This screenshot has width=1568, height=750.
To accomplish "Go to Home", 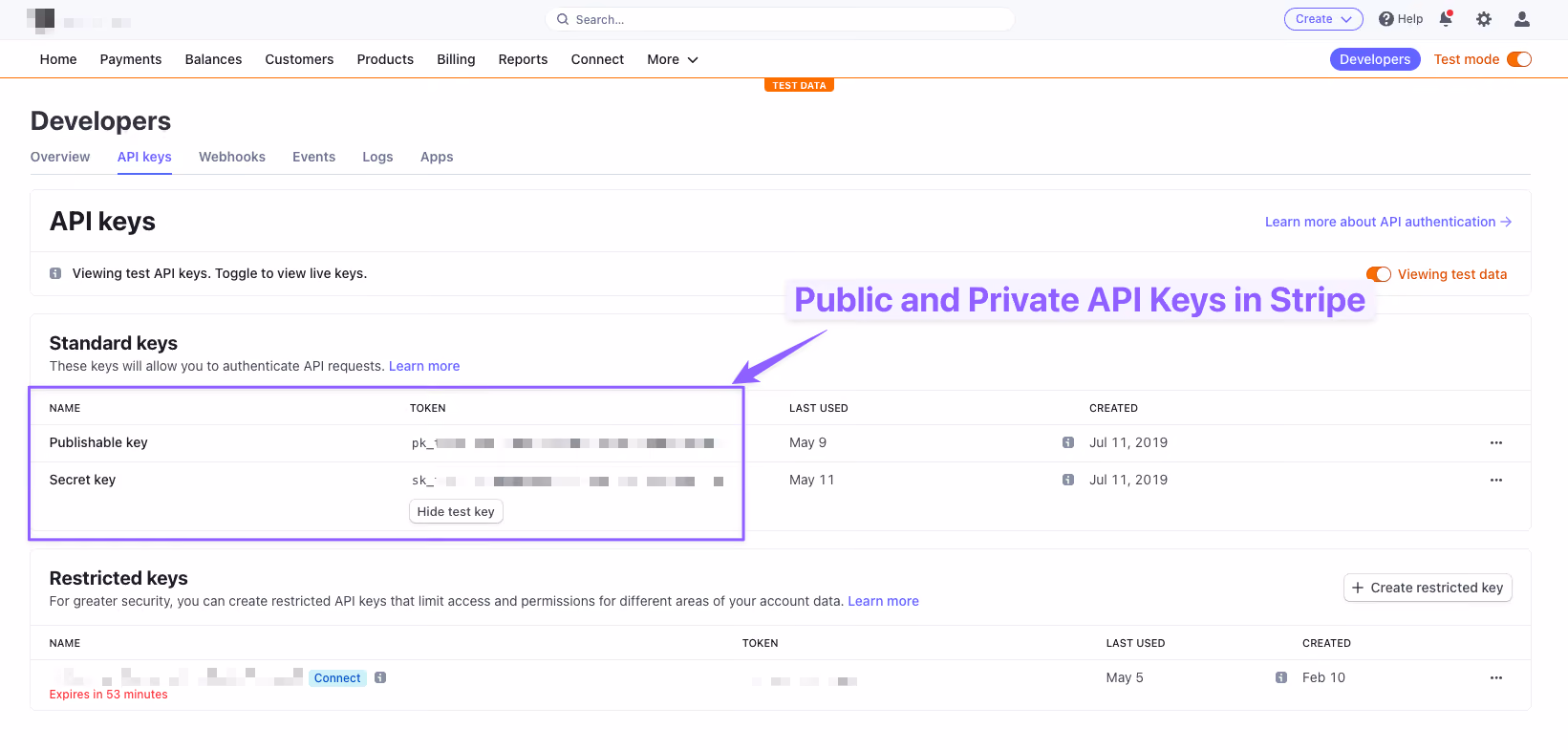I will [x=58, y=59].
